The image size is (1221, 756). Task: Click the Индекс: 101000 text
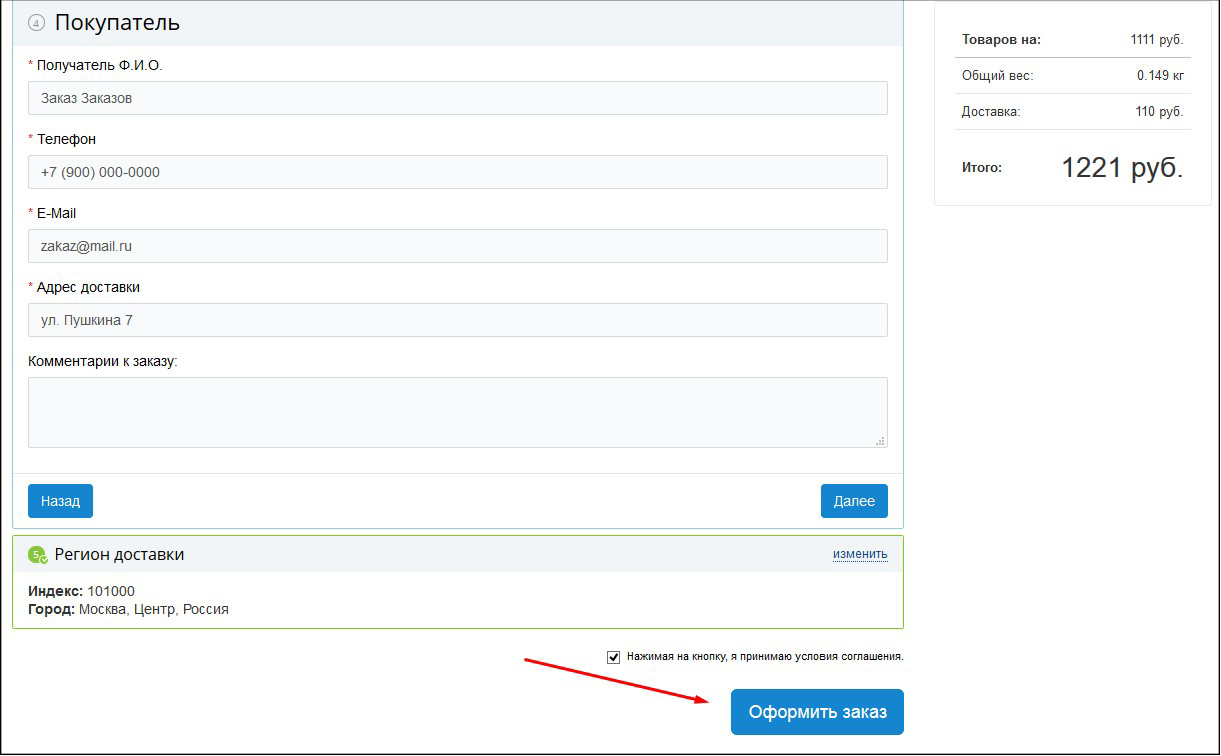[81, 591]
